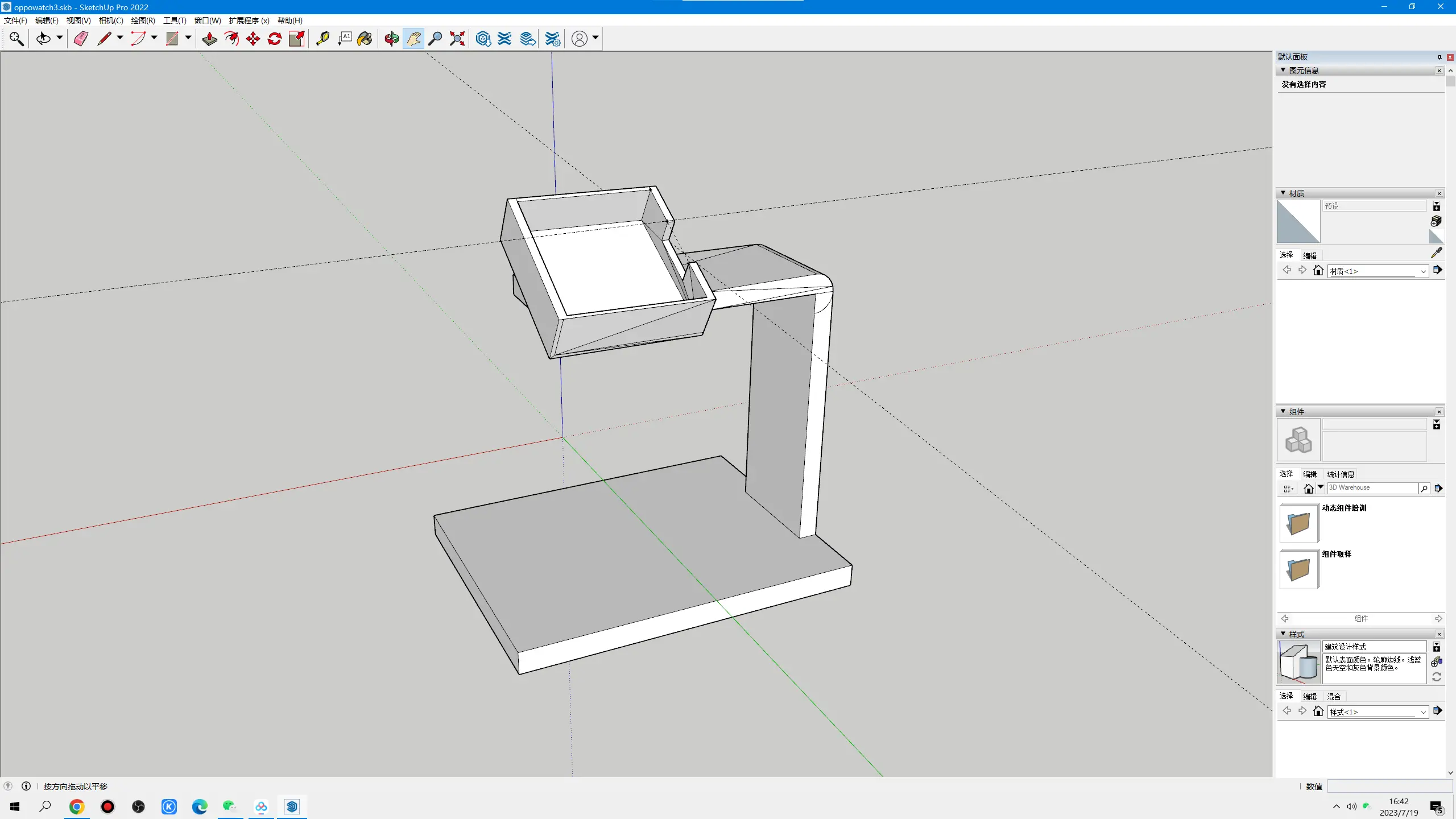Select the Eraser tool
Screen dimensions: 1456x819
point(81,39)
